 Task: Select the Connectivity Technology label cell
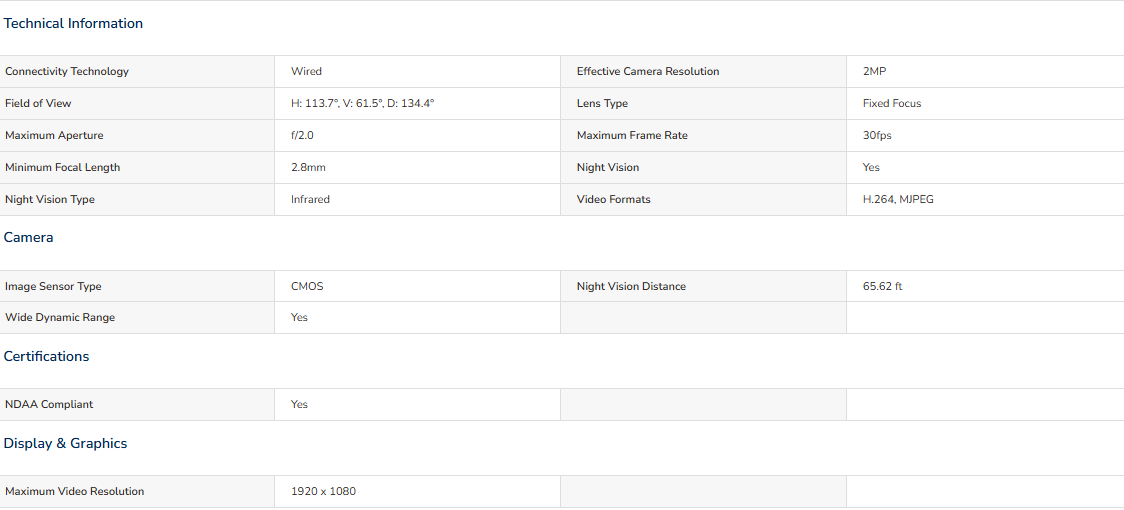137,72
